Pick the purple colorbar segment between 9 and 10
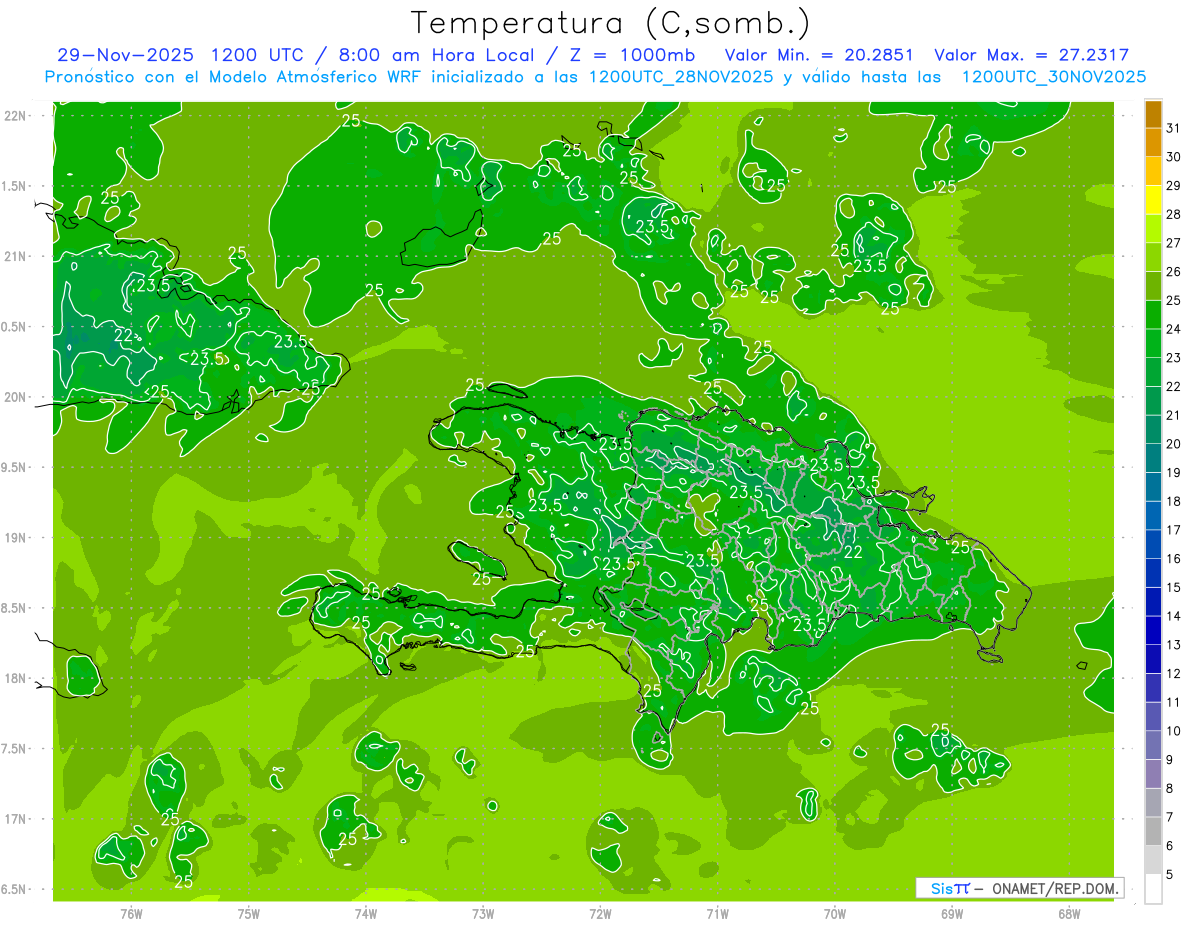The image size is (1200, 927). pyautogui.click(x=1153, y=746)
